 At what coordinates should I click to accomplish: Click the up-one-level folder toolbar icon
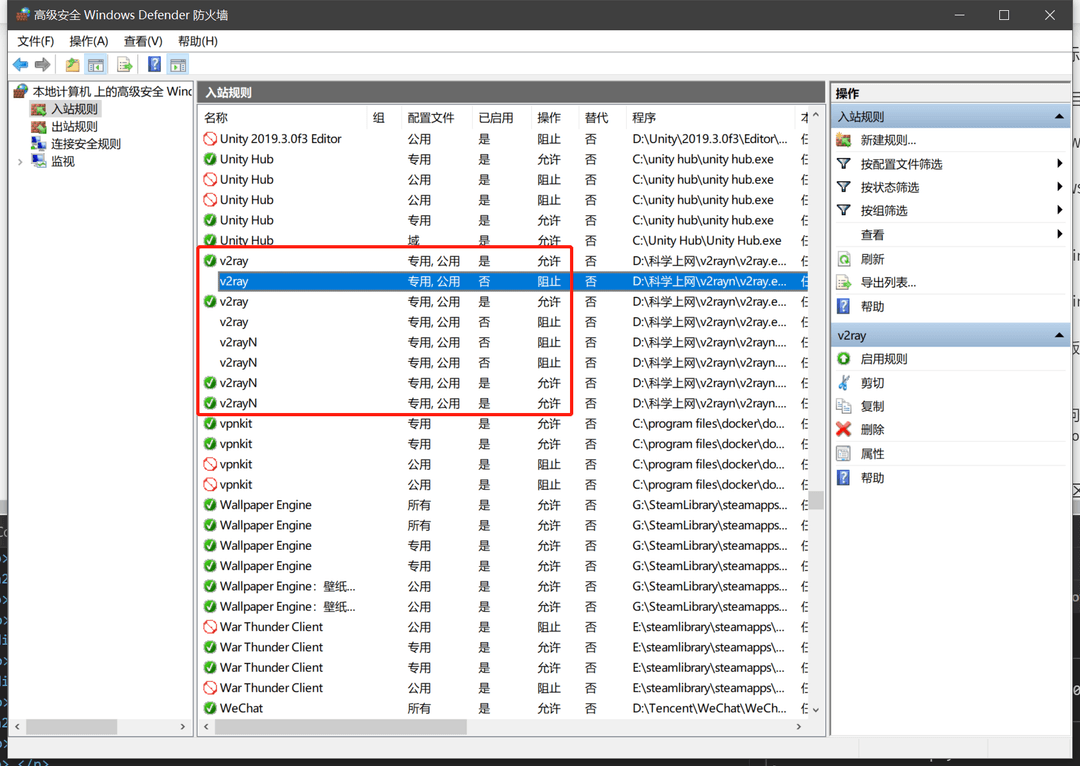[x=72, y=65]
